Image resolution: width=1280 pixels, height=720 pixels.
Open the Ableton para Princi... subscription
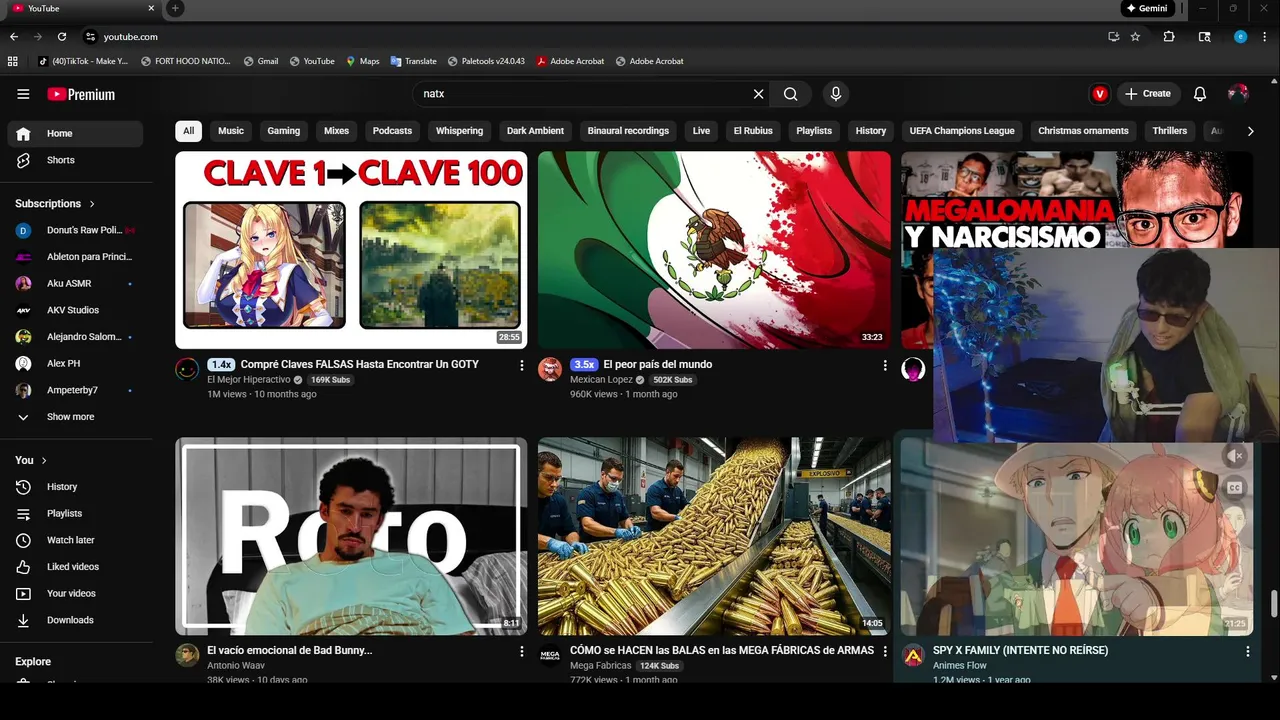click(75, 257)
